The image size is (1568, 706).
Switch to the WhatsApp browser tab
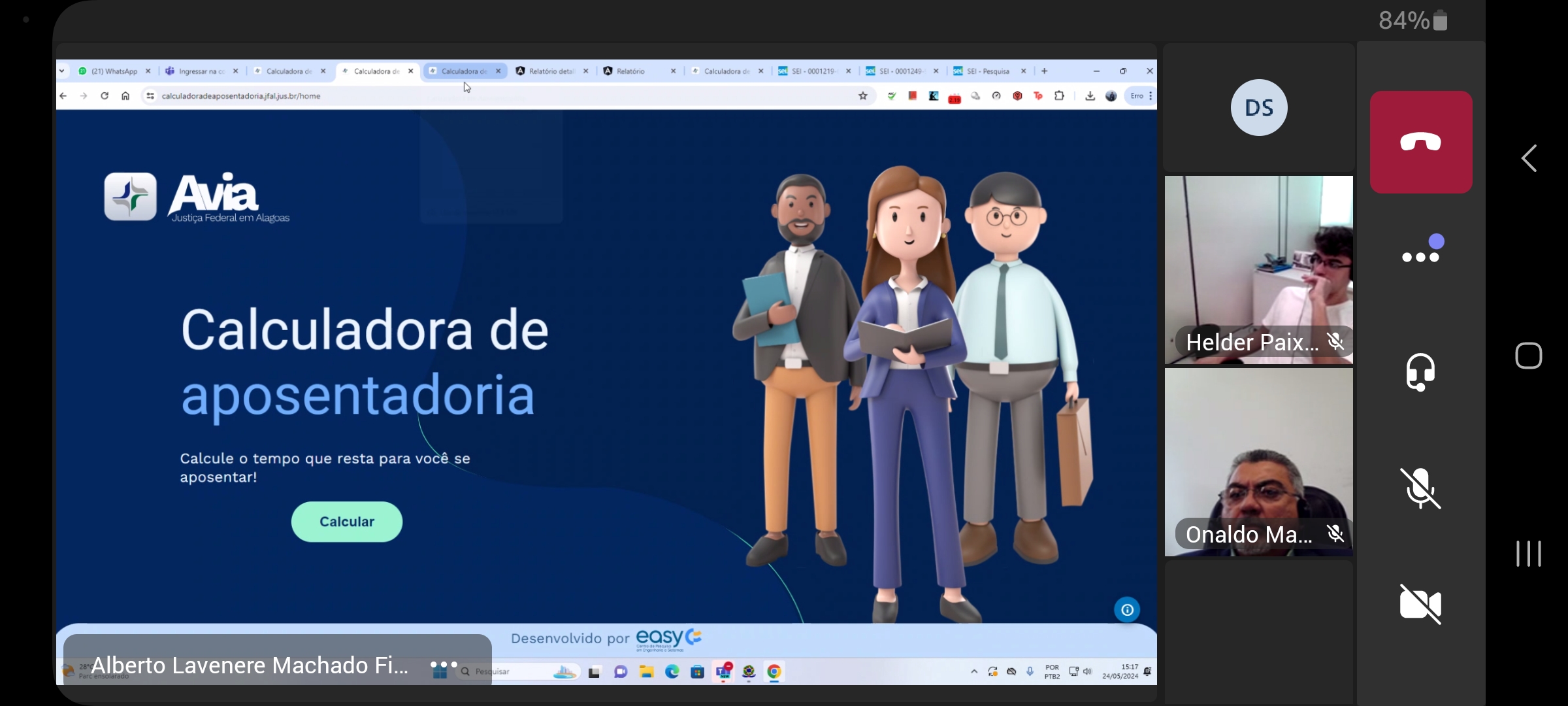pyautogui.click(x=114, y=71)
